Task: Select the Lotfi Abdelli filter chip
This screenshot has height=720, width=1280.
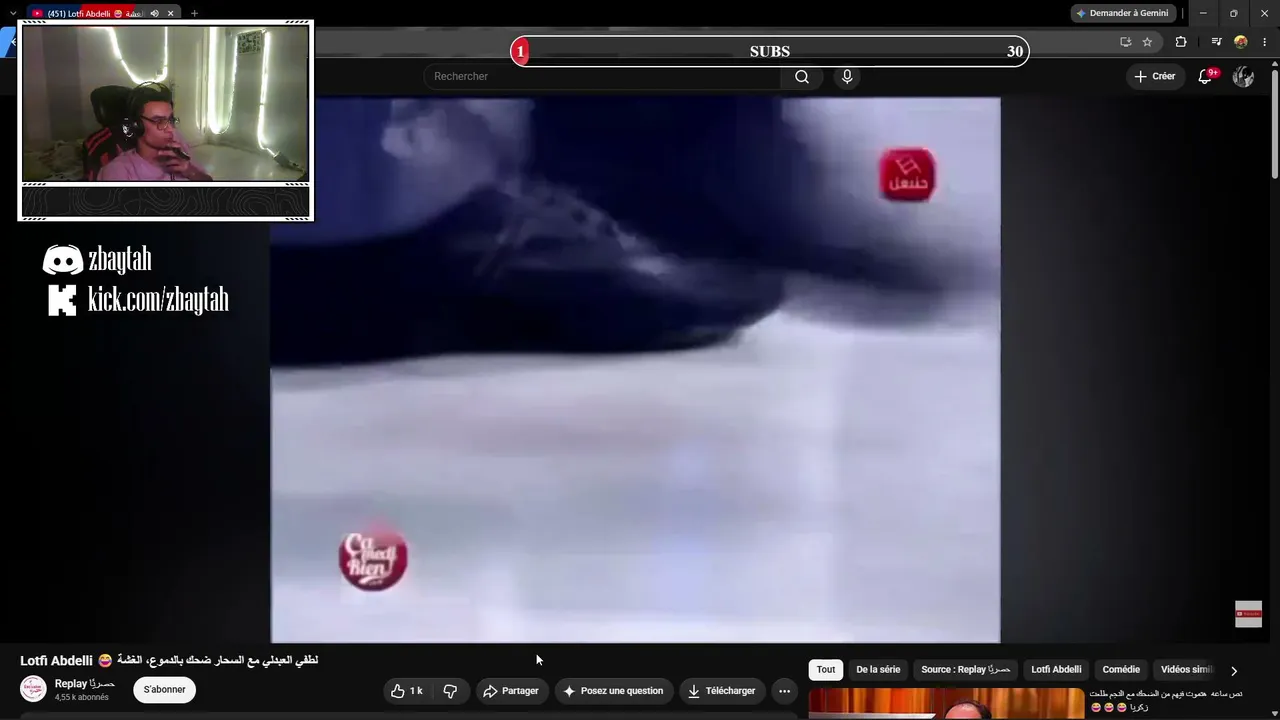Action: coord(1056,670)
